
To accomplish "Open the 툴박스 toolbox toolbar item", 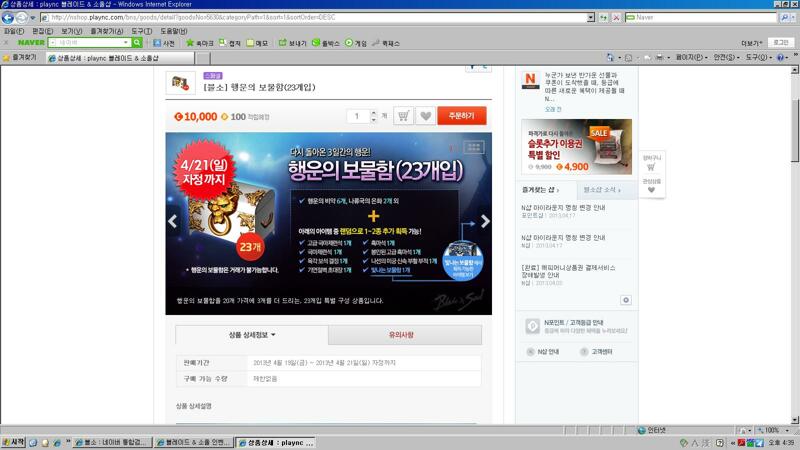I will click(326, 43).
